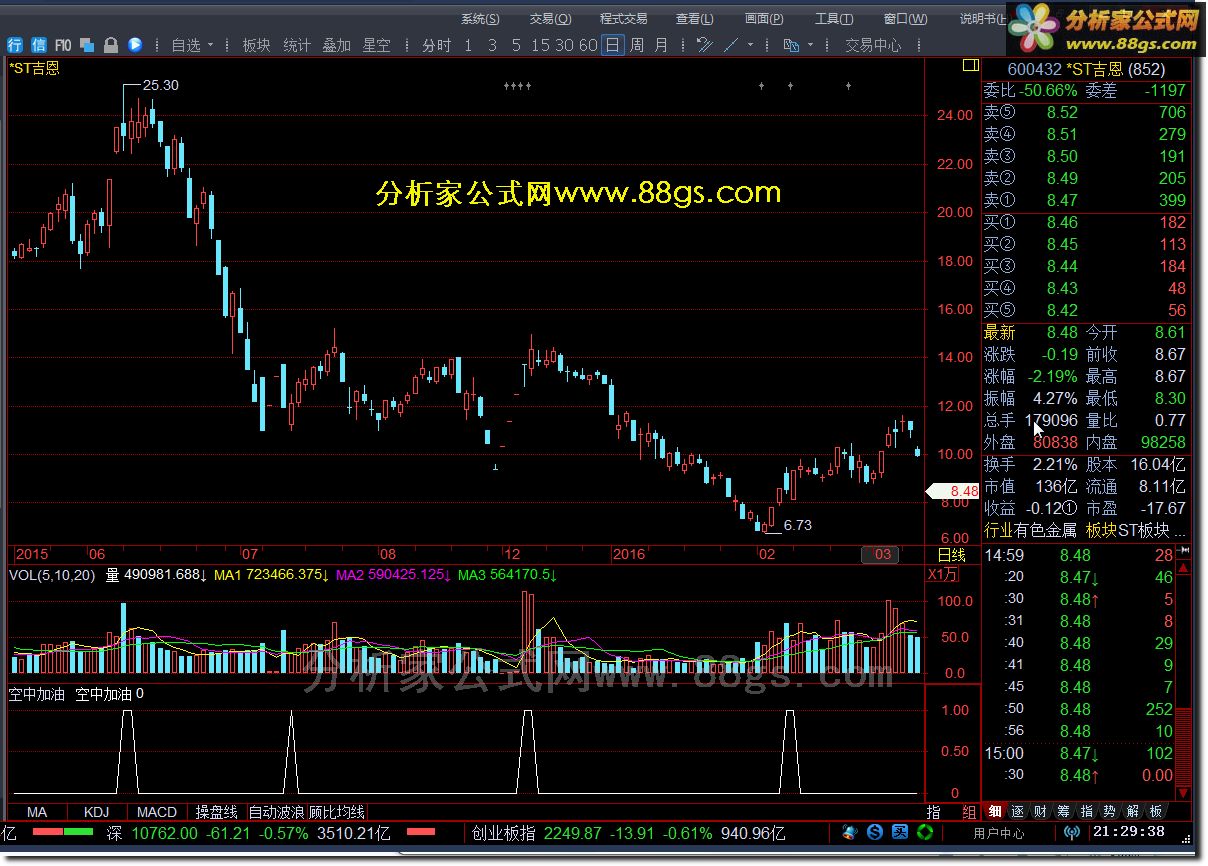Viewport: 1208px width, 866px height.
Task: Switch to the 顾比均线 indicator tab
Action: coord(337,812)
